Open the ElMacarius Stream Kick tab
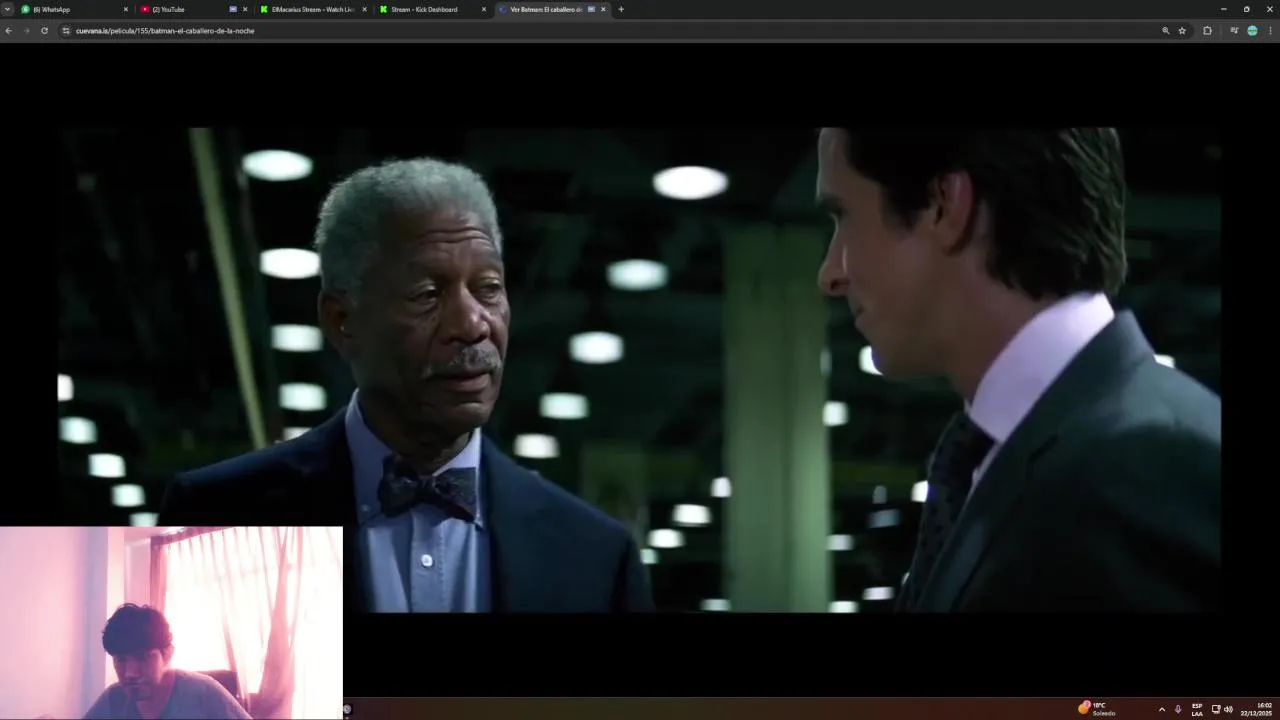1280x720 pixels. 312,9
